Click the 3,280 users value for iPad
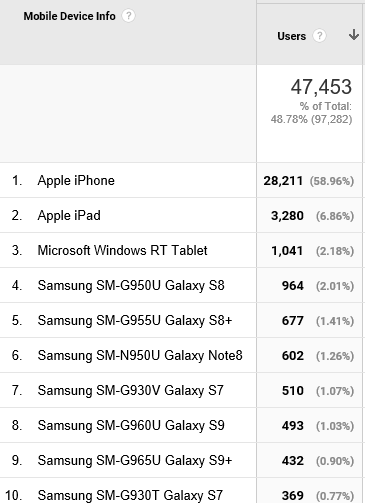This screenshot has width=365, height=503. (x=287, y=216)
